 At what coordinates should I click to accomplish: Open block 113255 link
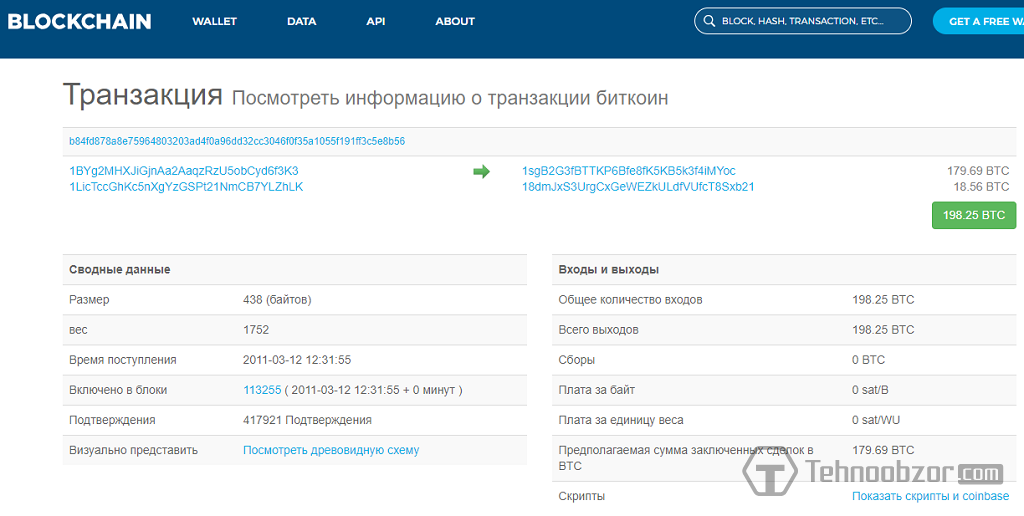pos(262,390)
